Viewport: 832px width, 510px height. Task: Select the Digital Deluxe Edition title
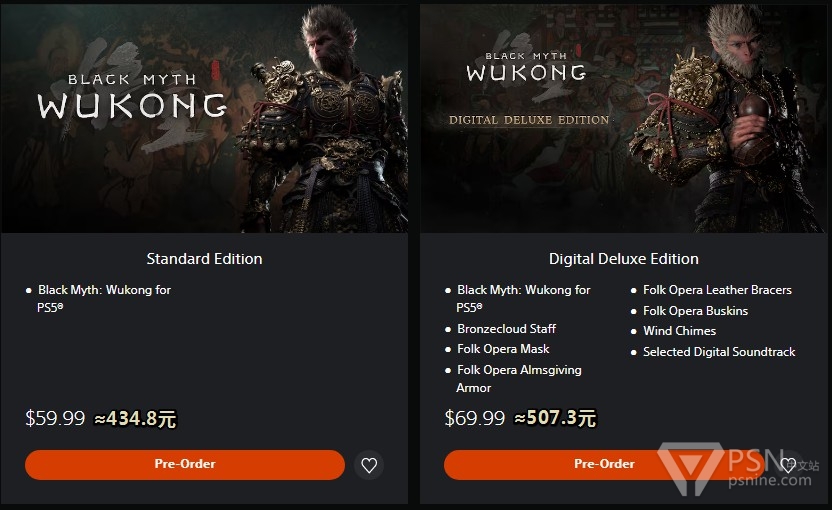[x=623, y=258]
